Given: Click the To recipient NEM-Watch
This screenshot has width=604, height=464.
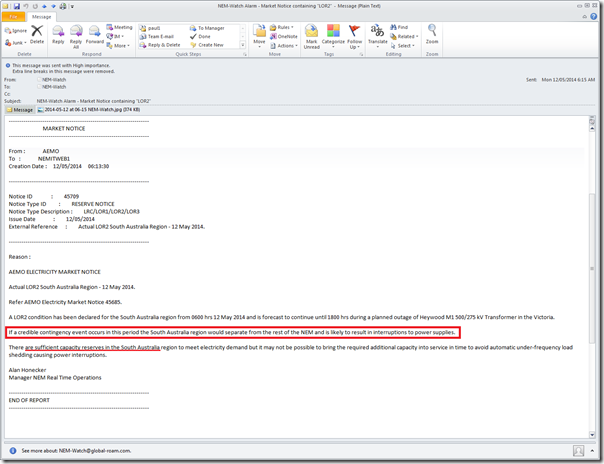Looking at the screenshot, I should [x=54, y=87].
